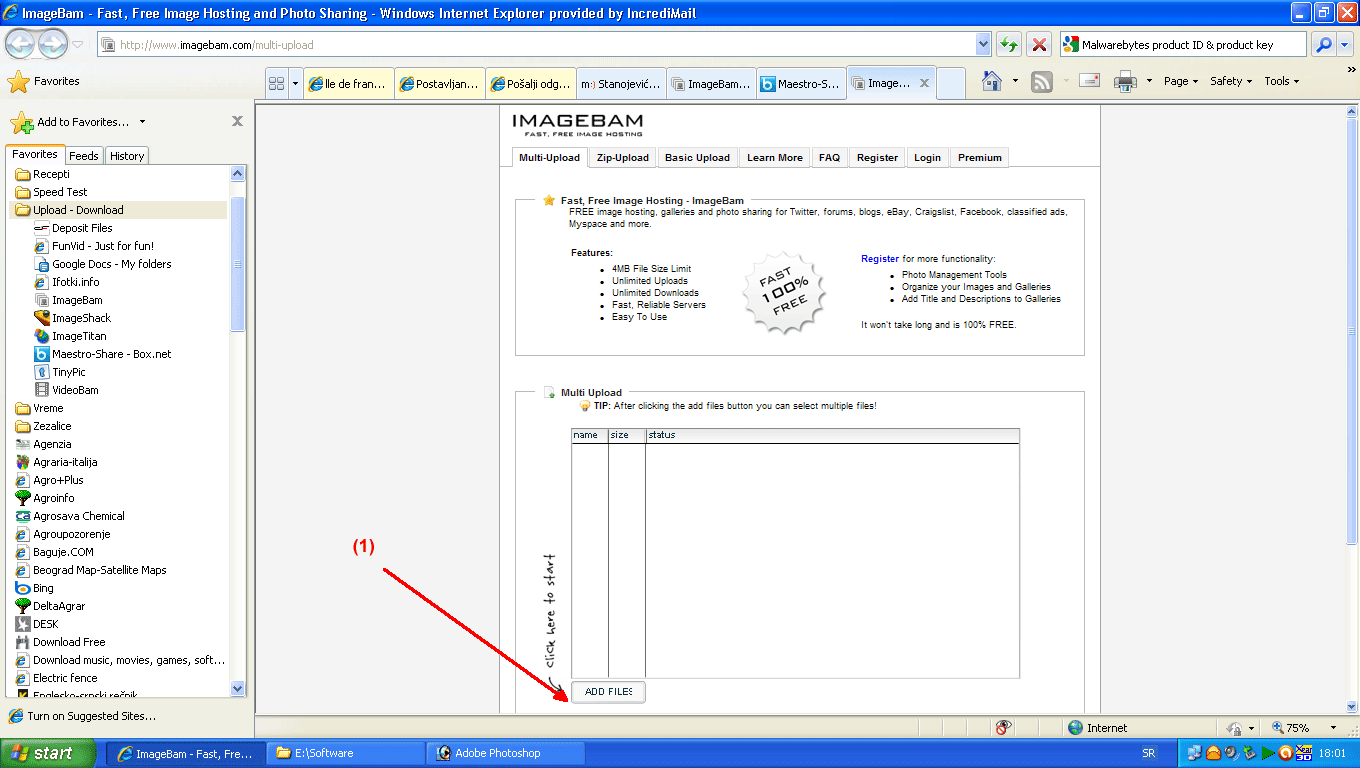The height and width of the screenshot is (768, 1360).
Task: Click the blue Register link in the text
Action: (880, 259)
